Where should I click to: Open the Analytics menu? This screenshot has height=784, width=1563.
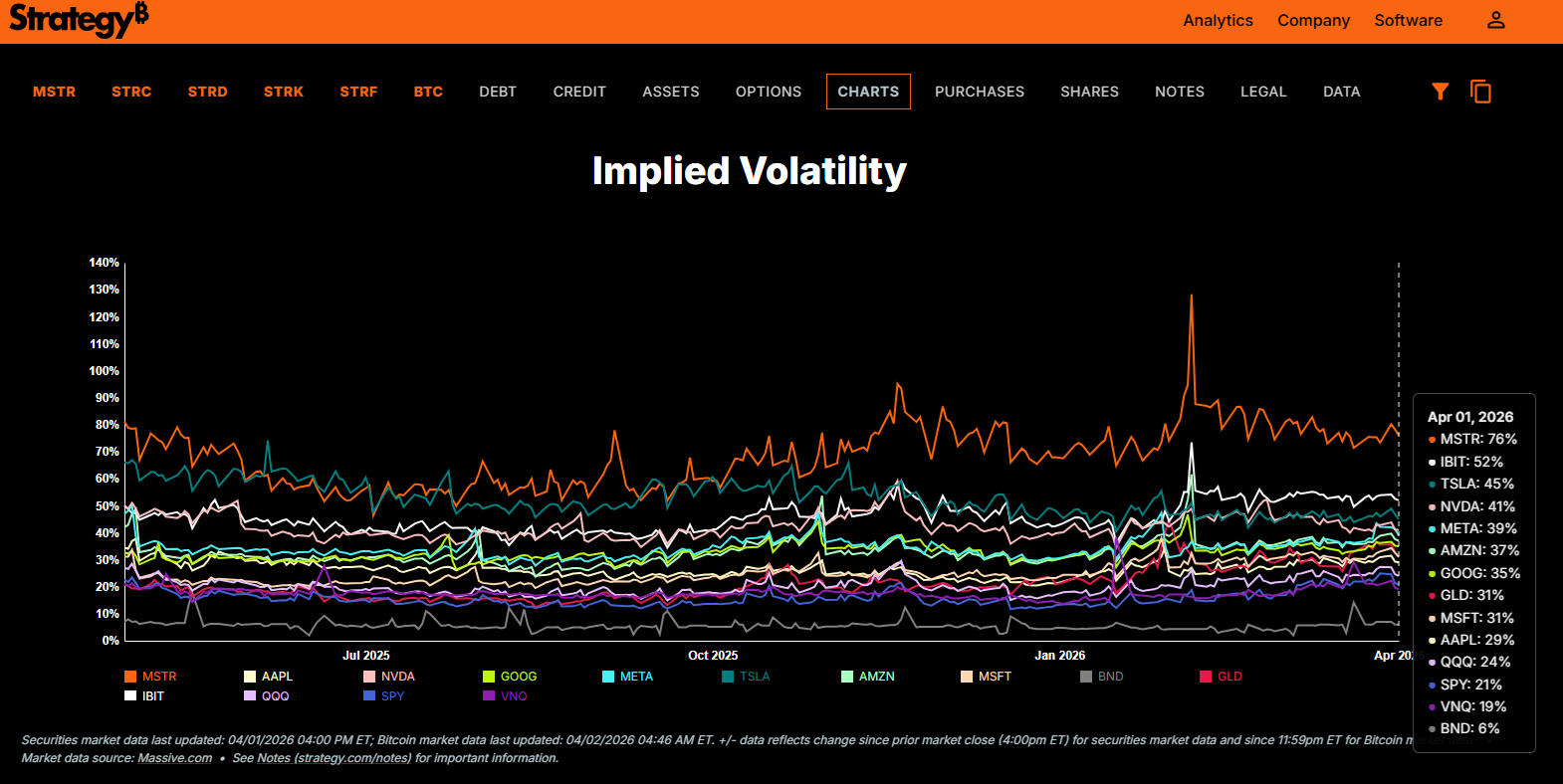(x=1218, y=20)
